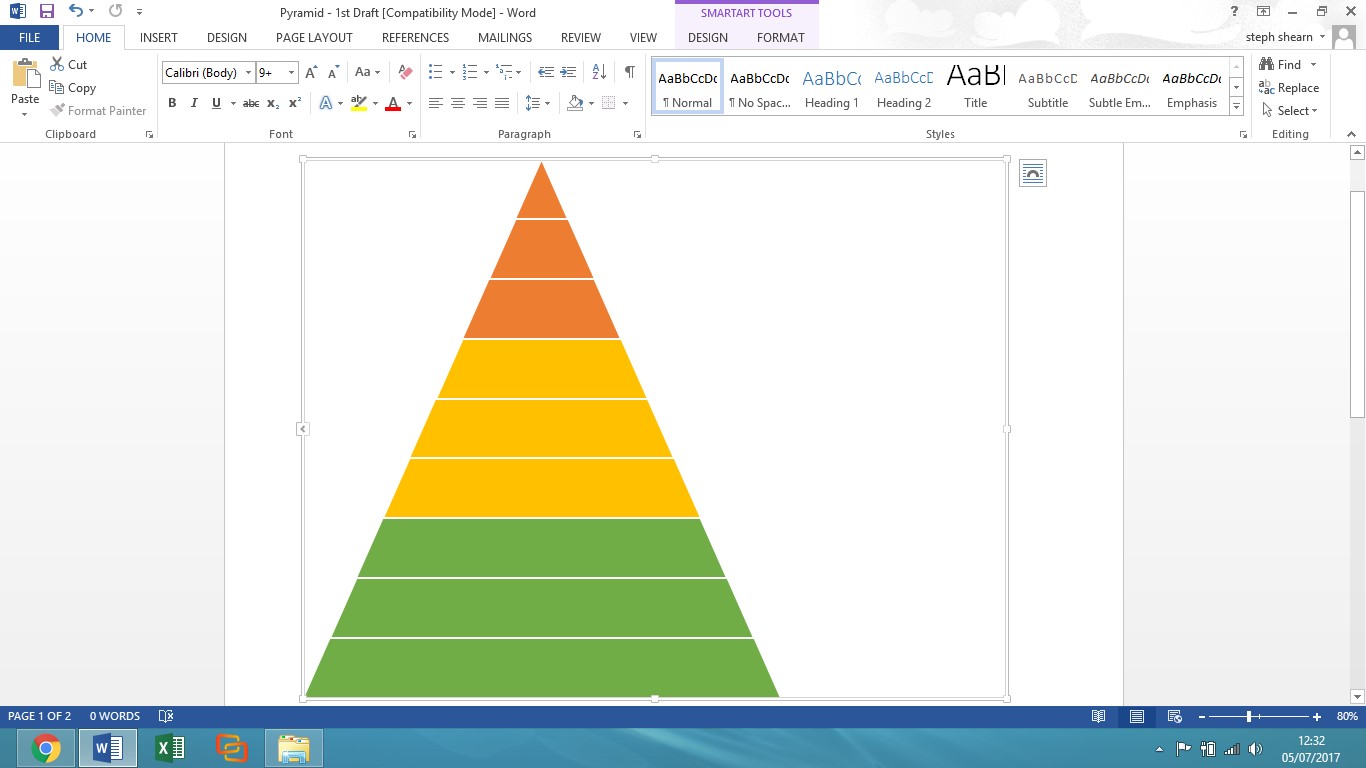The image size is (1366, 768).
Task: Switch to the MAILINGS tab
Action: pos(505,37)
